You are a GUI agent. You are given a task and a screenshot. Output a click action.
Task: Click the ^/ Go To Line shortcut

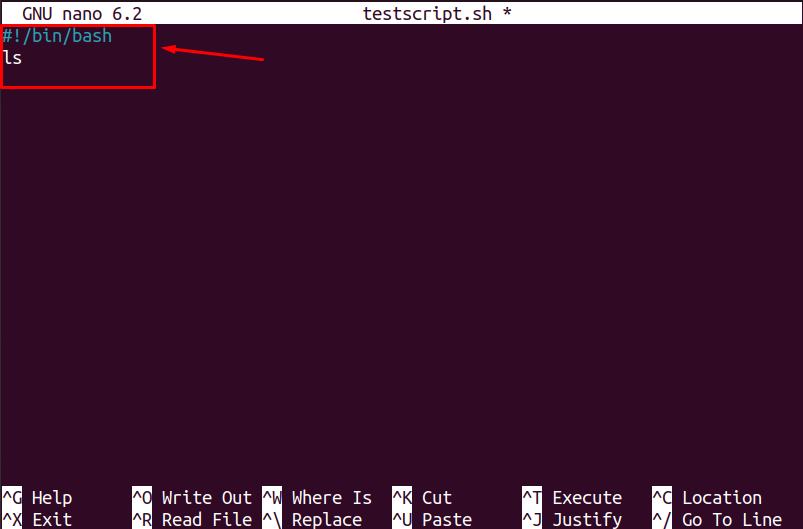tap(717, 519)
